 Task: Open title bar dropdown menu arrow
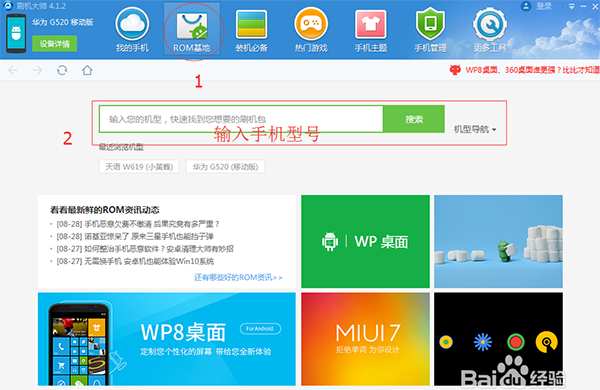(572, 7)
